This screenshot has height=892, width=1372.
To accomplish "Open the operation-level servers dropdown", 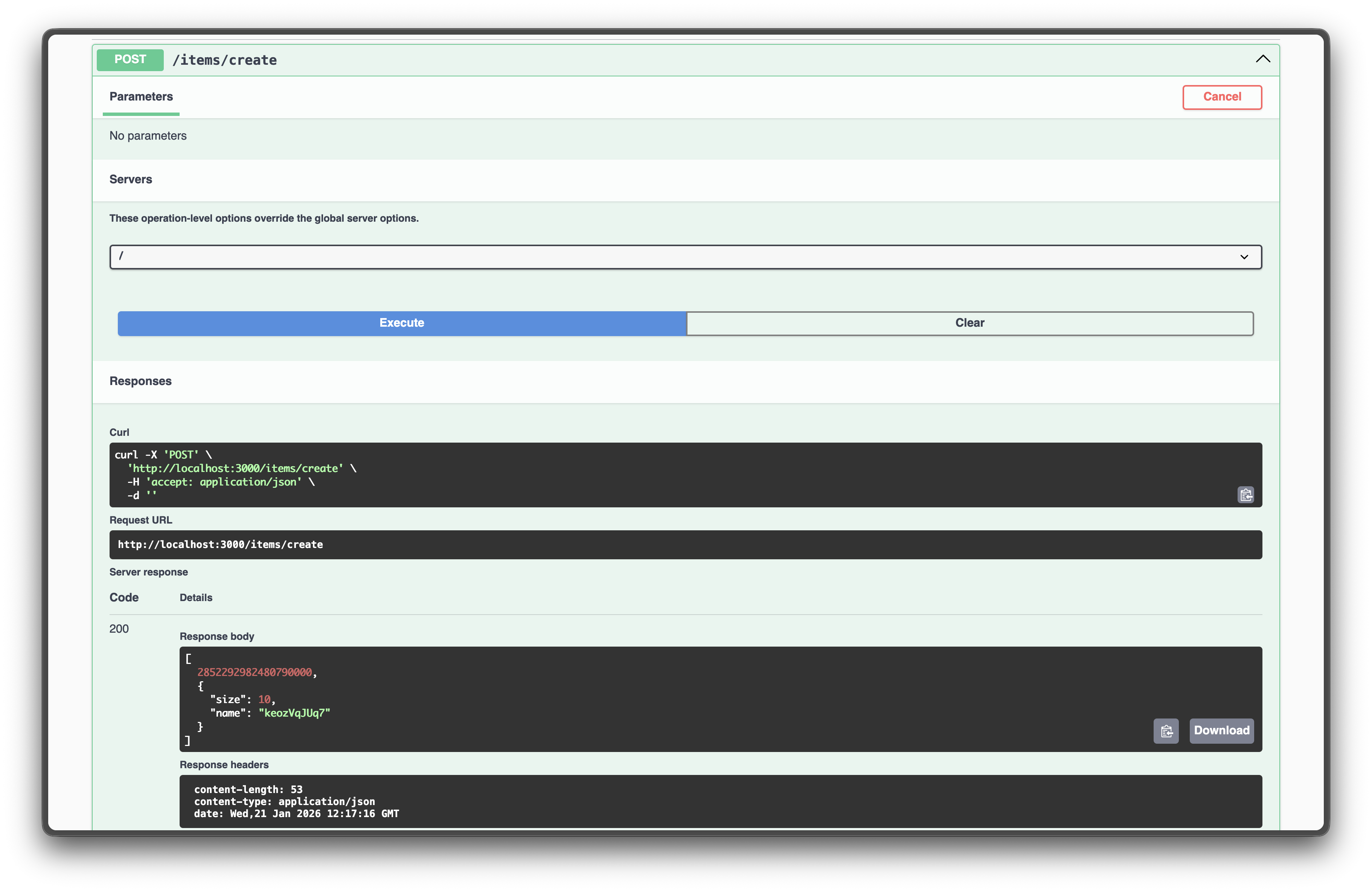I will (x=685, y=257).
